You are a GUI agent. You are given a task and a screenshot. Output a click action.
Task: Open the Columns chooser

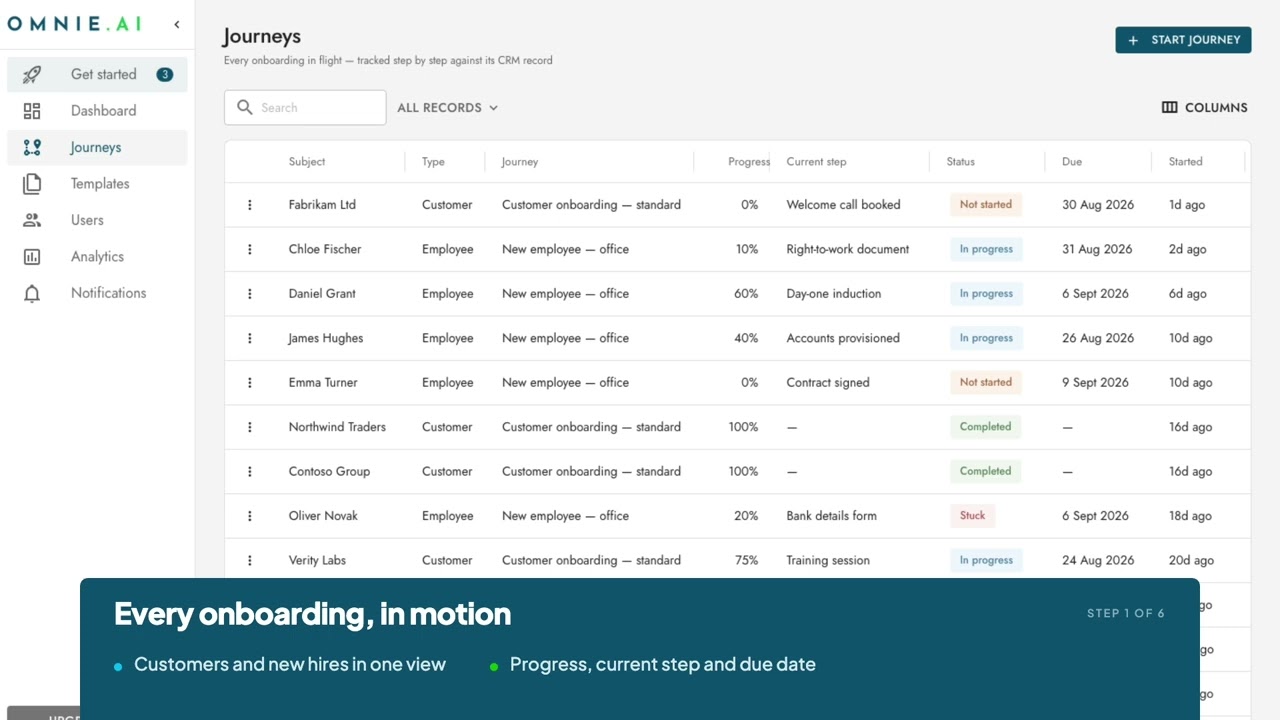point(1204,108)
